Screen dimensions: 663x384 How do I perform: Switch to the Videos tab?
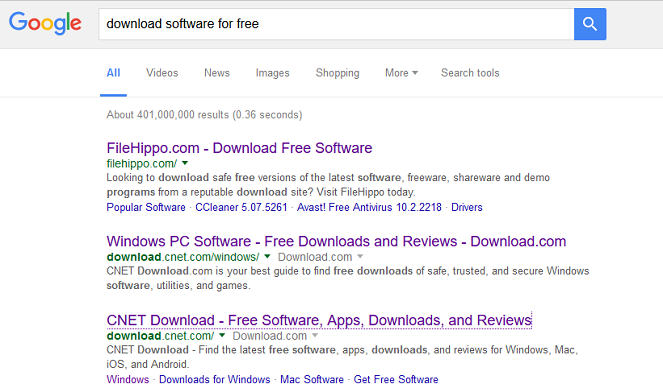tap(162, 73)
